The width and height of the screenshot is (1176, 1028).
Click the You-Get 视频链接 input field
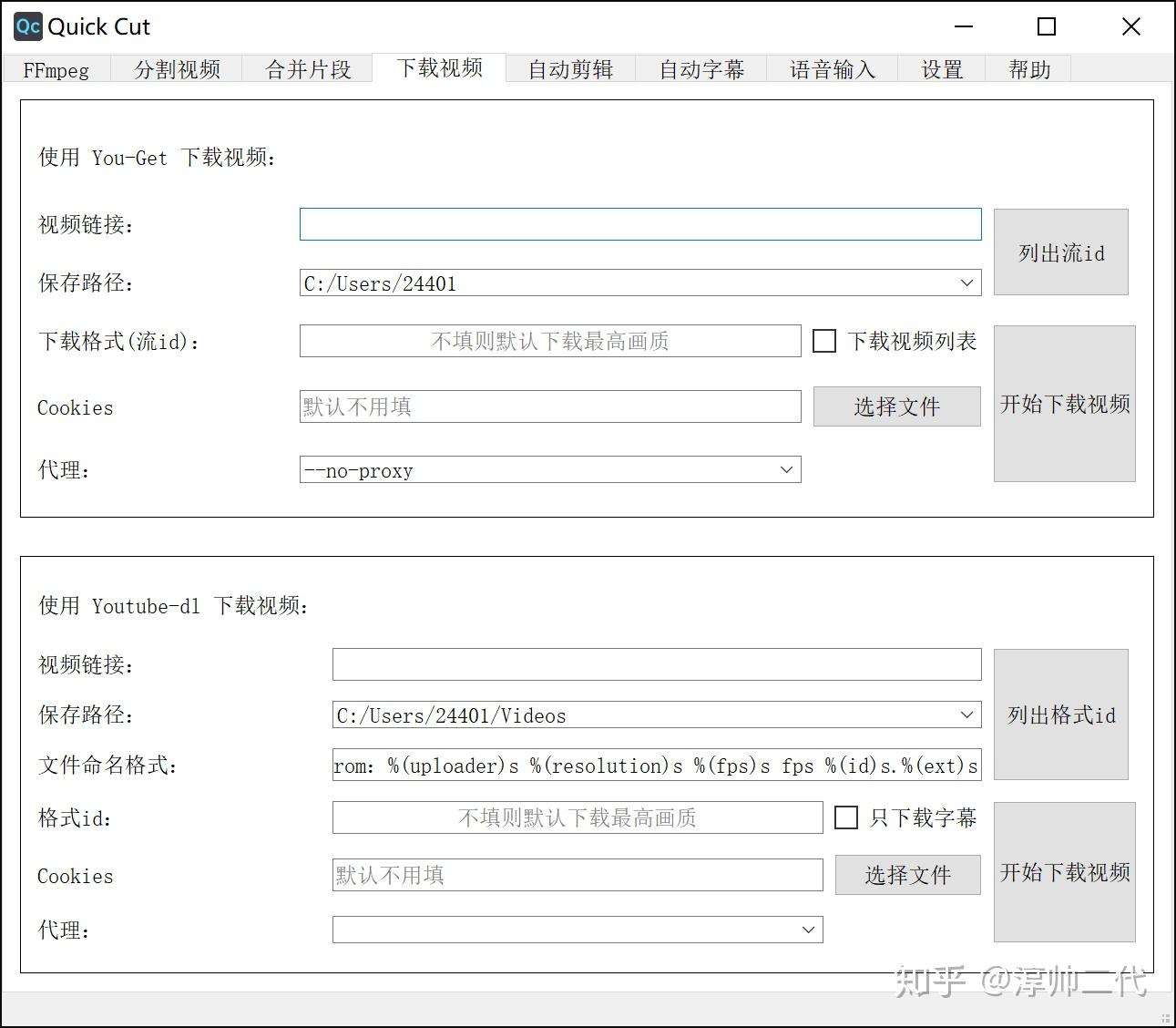click(639, 224)
